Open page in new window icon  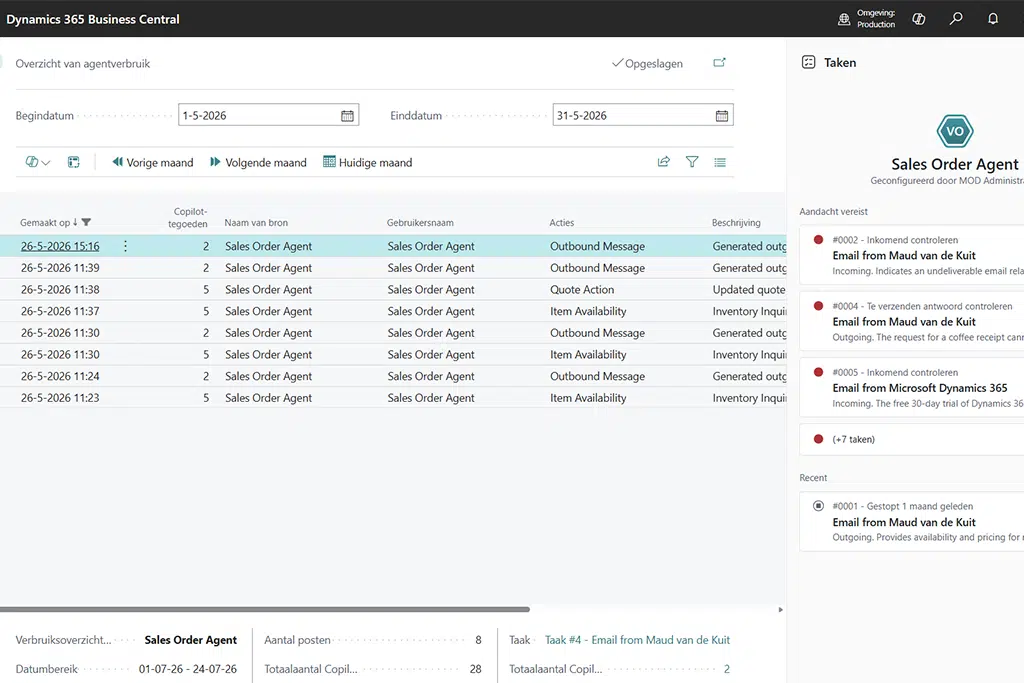click(x=719, y=63)
